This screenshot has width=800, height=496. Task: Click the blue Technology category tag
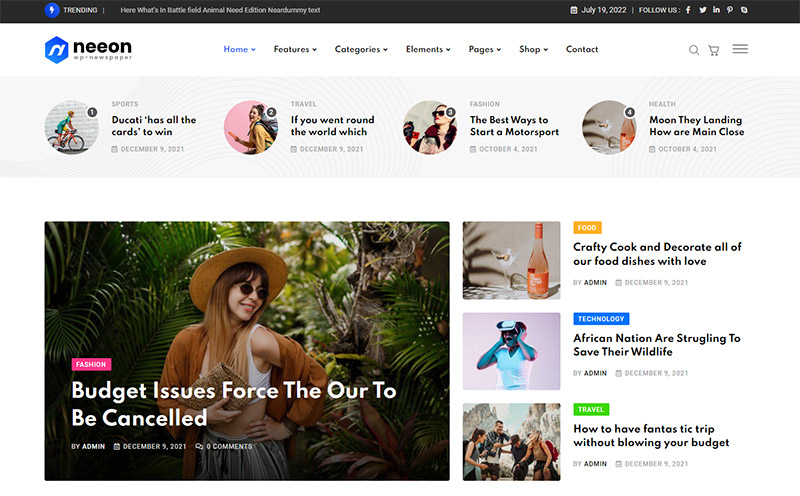601,319
